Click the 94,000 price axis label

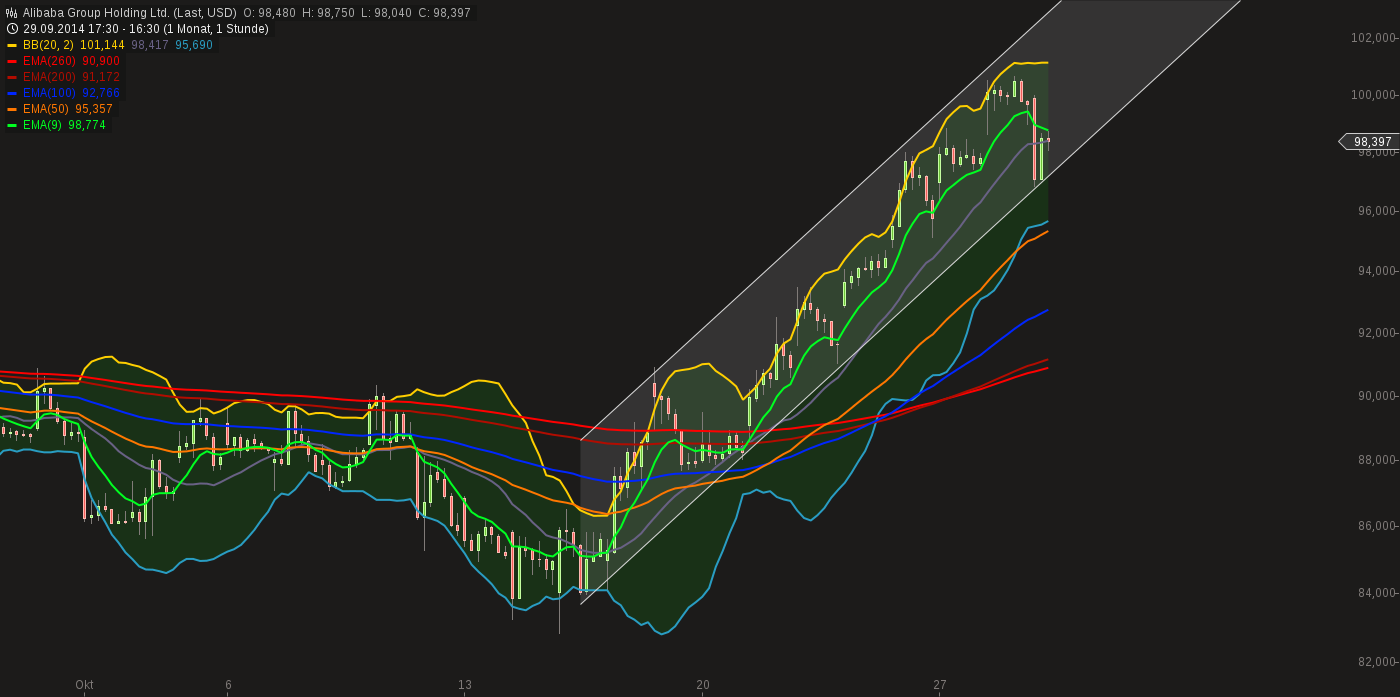pyautogui.click(x=1375, y=271)
